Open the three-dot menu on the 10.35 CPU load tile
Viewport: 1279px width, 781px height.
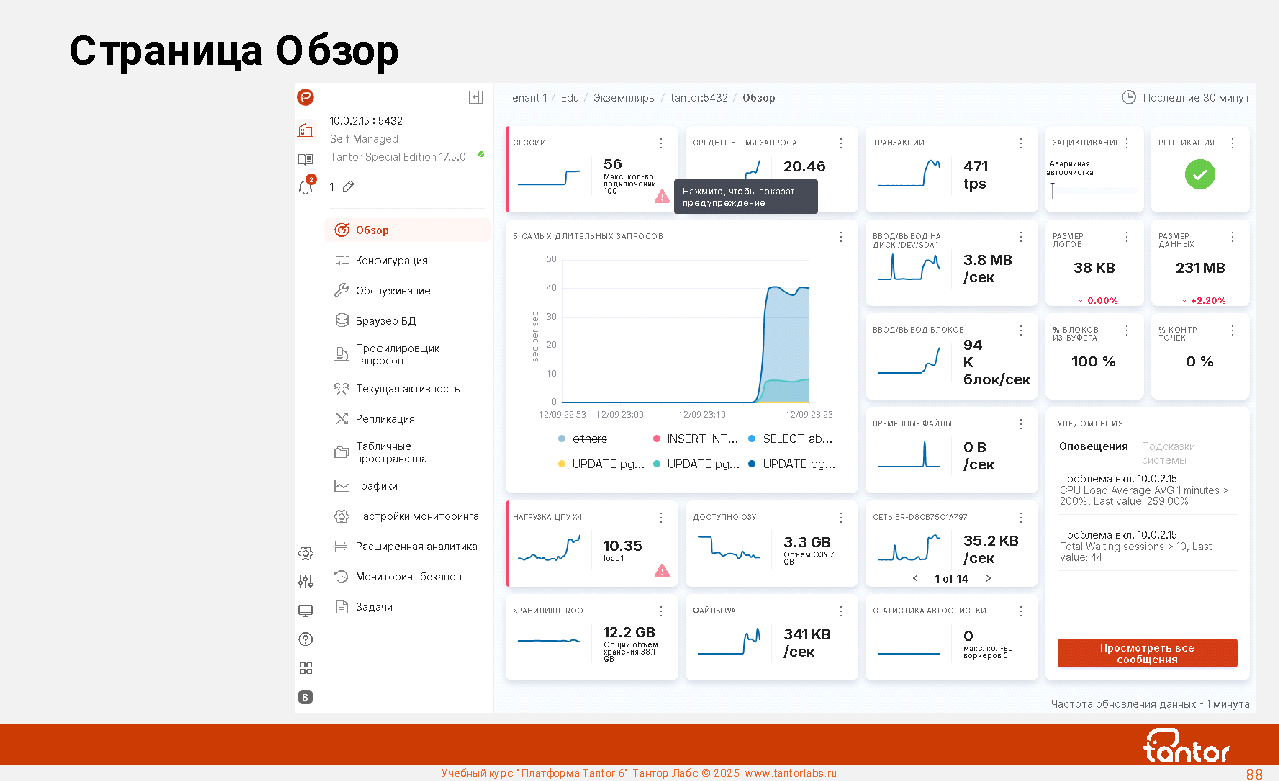click(661, 517)
